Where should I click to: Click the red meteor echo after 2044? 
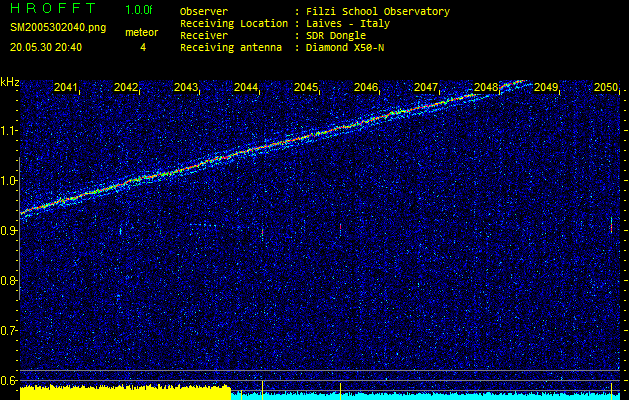[x=262, y=233]
